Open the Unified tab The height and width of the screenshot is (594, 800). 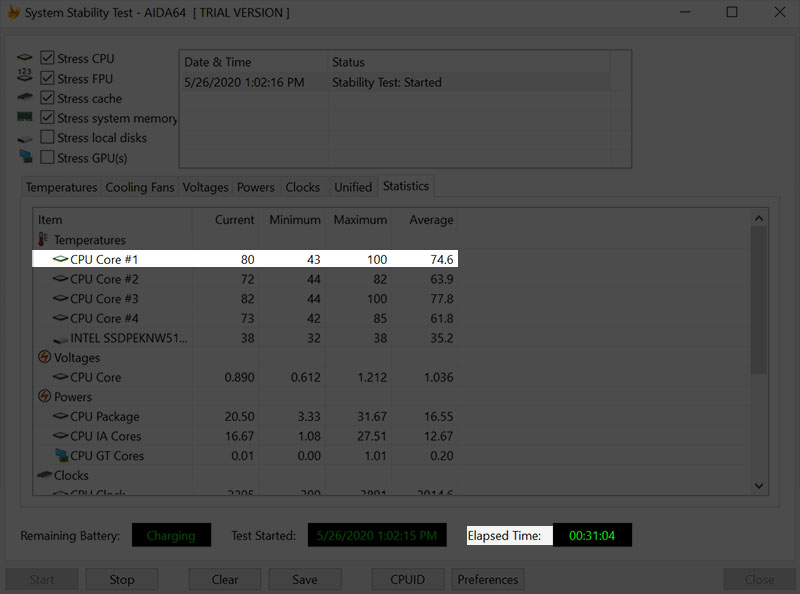[x=353, y=187]
